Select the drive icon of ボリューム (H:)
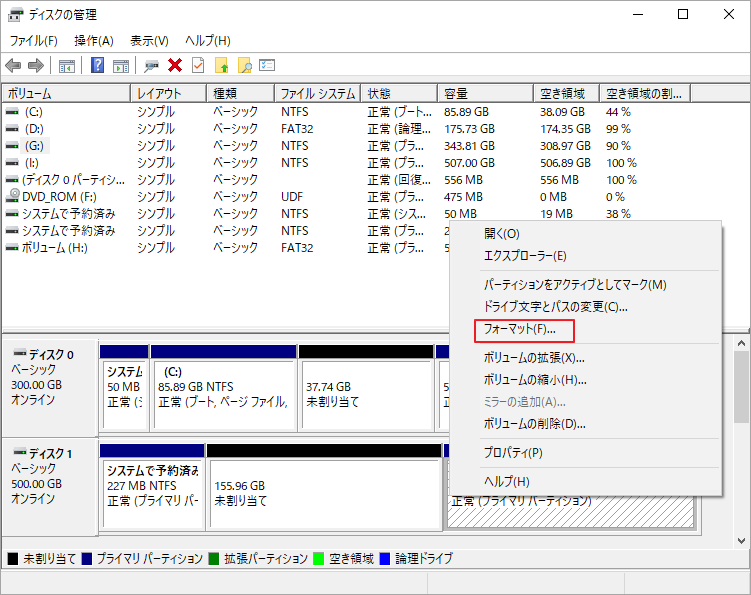Screen dimensions: 751x595 tap(12, 248)
